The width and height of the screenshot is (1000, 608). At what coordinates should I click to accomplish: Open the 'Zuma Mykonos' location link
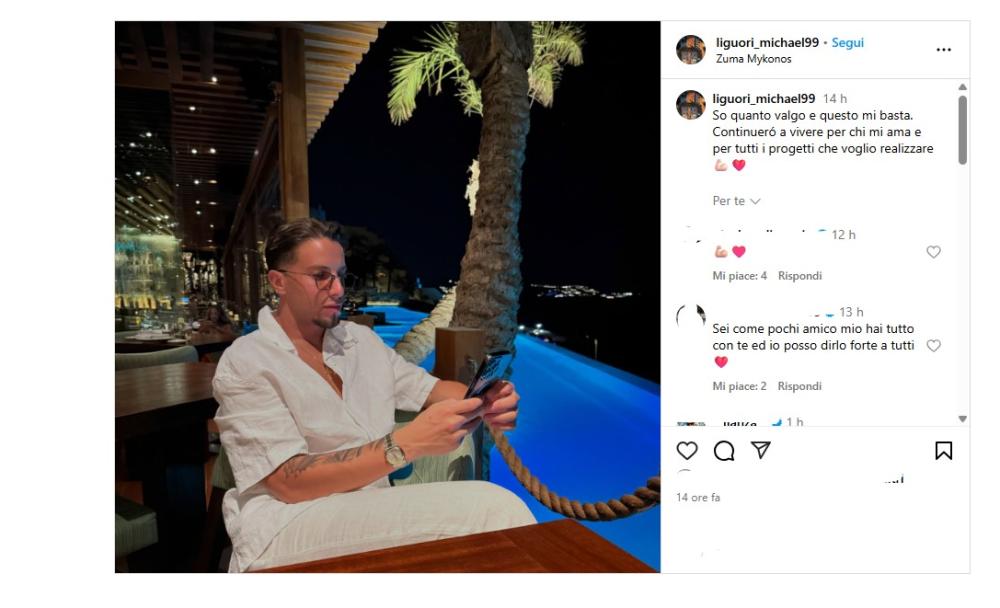[753, 59]
